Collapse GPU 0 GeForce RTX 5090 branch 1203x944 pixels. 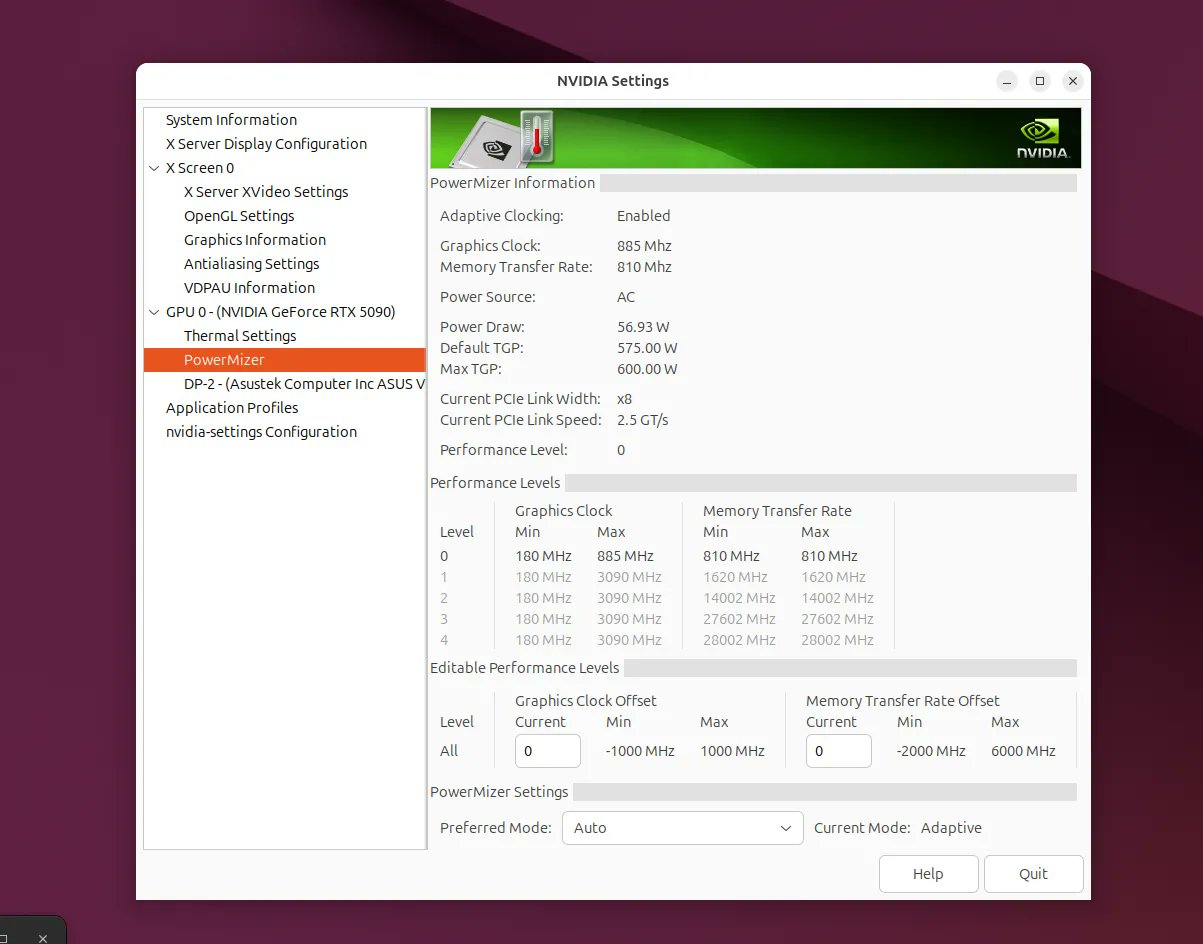click(x=153, y=311)
